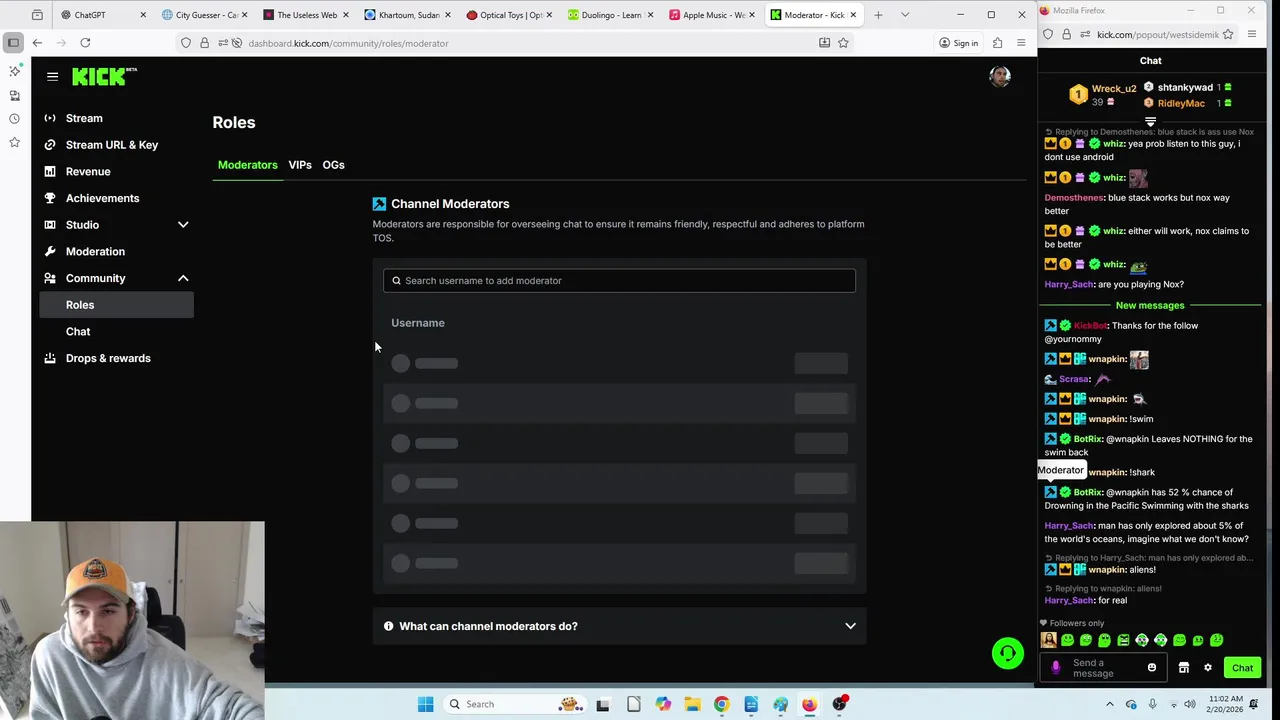Go back in the dashboard browser window
1280x720 pixels.
click(x=37, y=43)
